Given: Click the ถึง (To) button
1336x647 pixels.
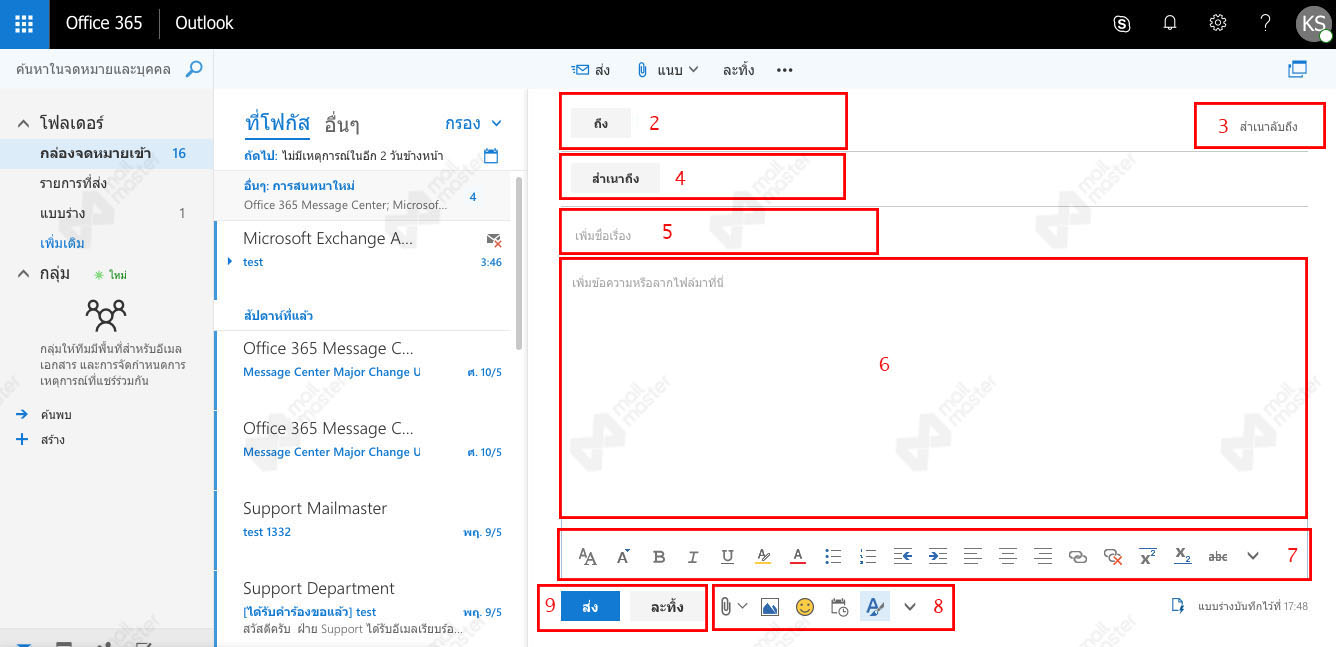Looking at the screenshot, I should click(x=601, y=123).
